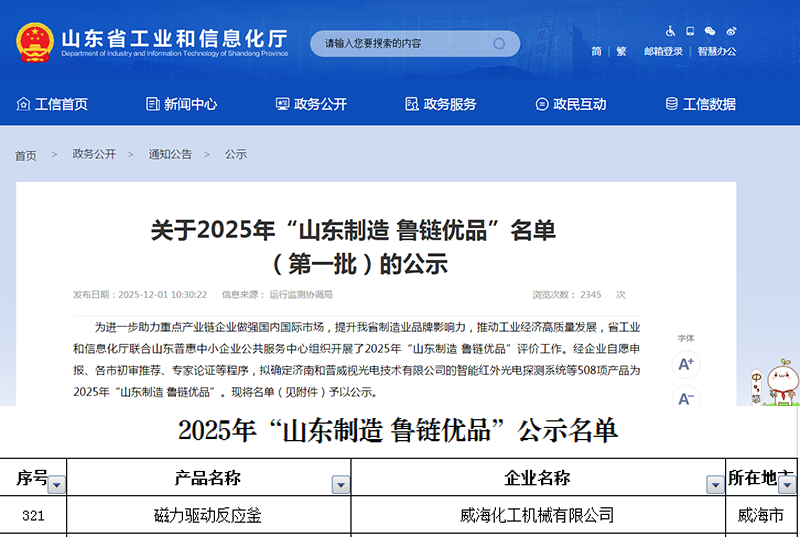800x537 pixels.
Task: Click 通知公告 in the breadcrumb
Action: pyautogui.click(x=170, y=154)
